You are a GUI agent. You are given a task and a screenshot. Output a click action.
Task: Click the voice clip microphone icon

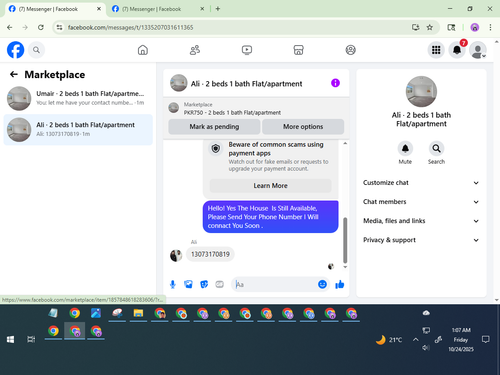point(173,284)
